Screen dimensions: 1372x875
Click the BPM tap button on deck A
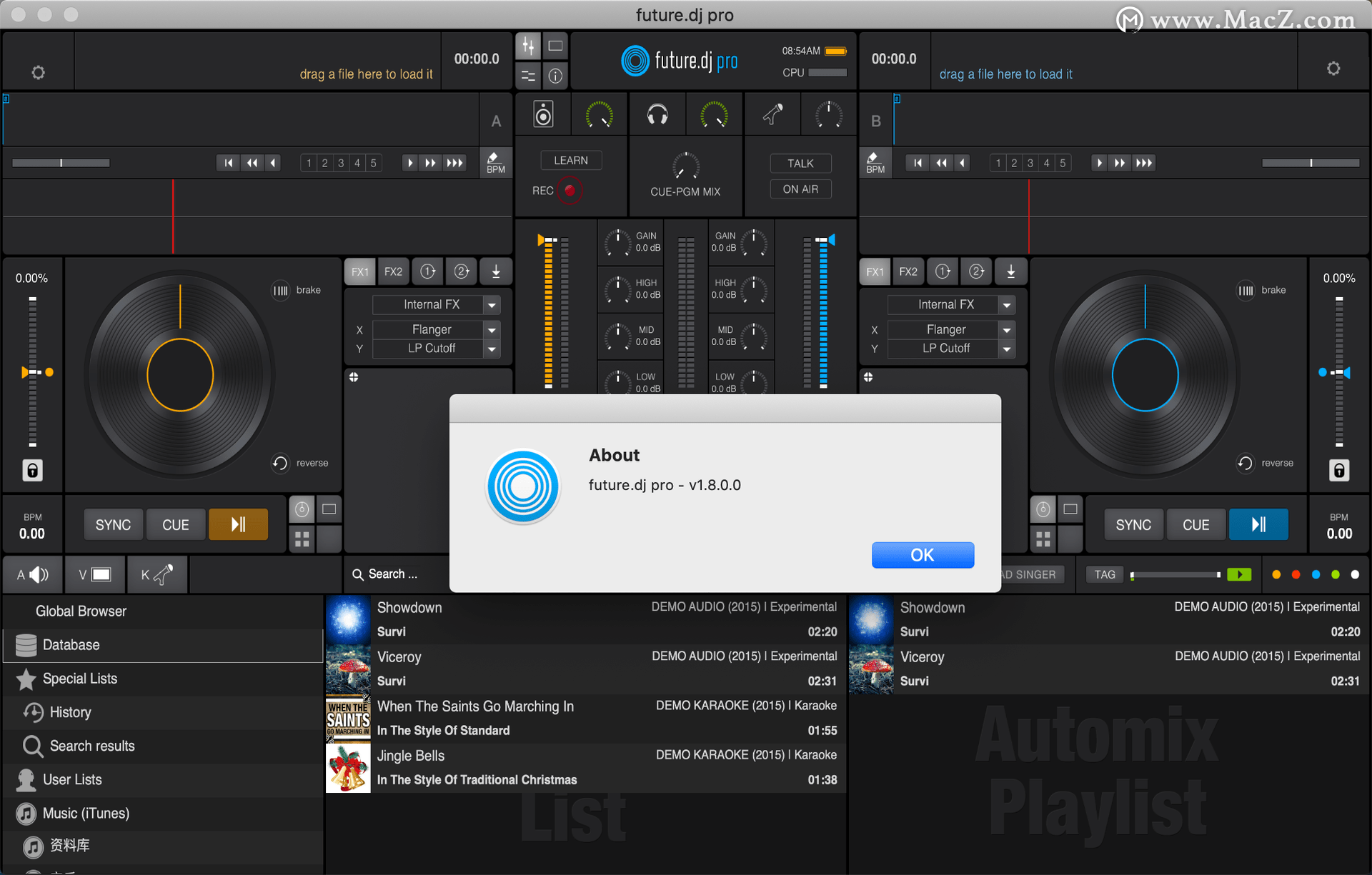(x=495, y=164)
